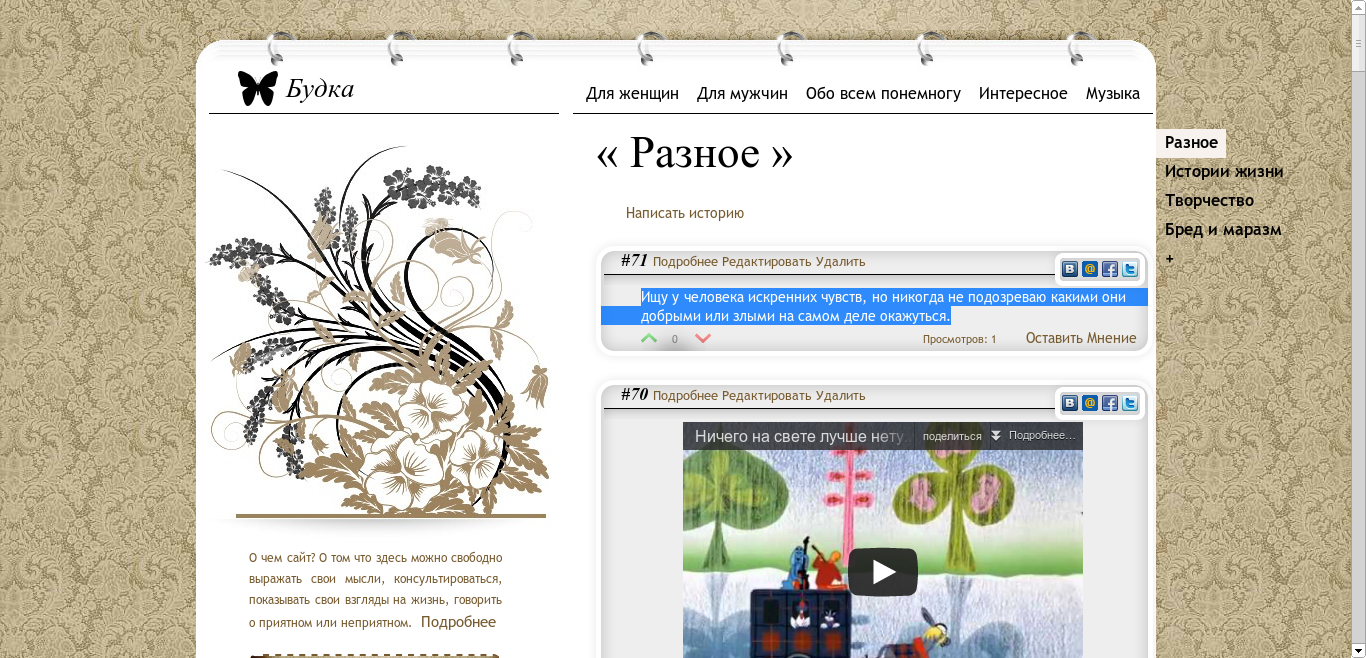Share post #71 on Facebook
This screenshot has width=1366, height=658.
[1110, 269]
